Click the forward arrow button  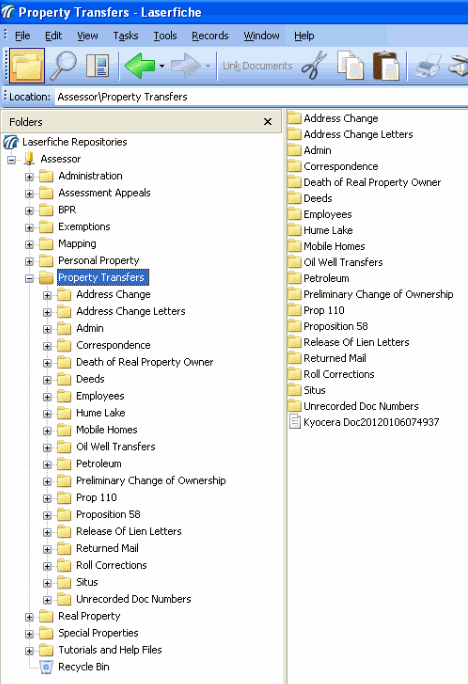click(x=185, y=66)
